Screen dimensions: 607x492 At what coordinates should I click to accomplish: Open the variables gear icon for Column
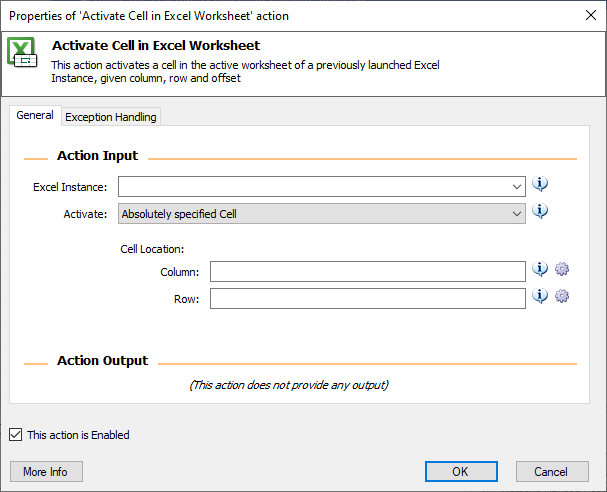click(562, 269)
